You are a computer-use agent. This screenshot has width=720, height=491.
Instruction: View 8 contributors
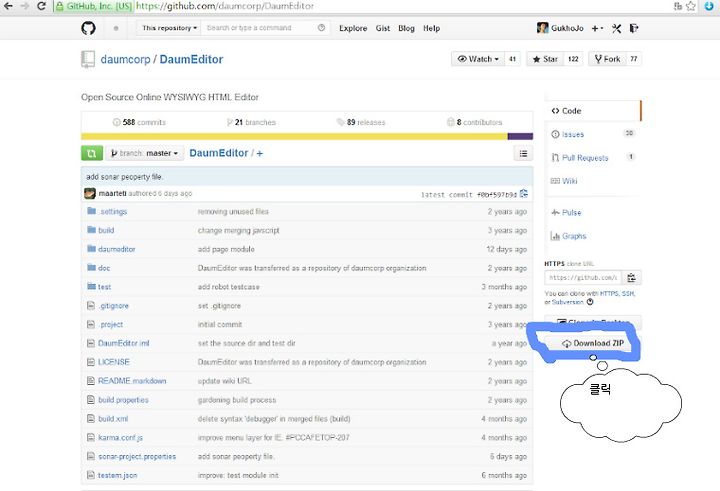click(x=475, y=122)
